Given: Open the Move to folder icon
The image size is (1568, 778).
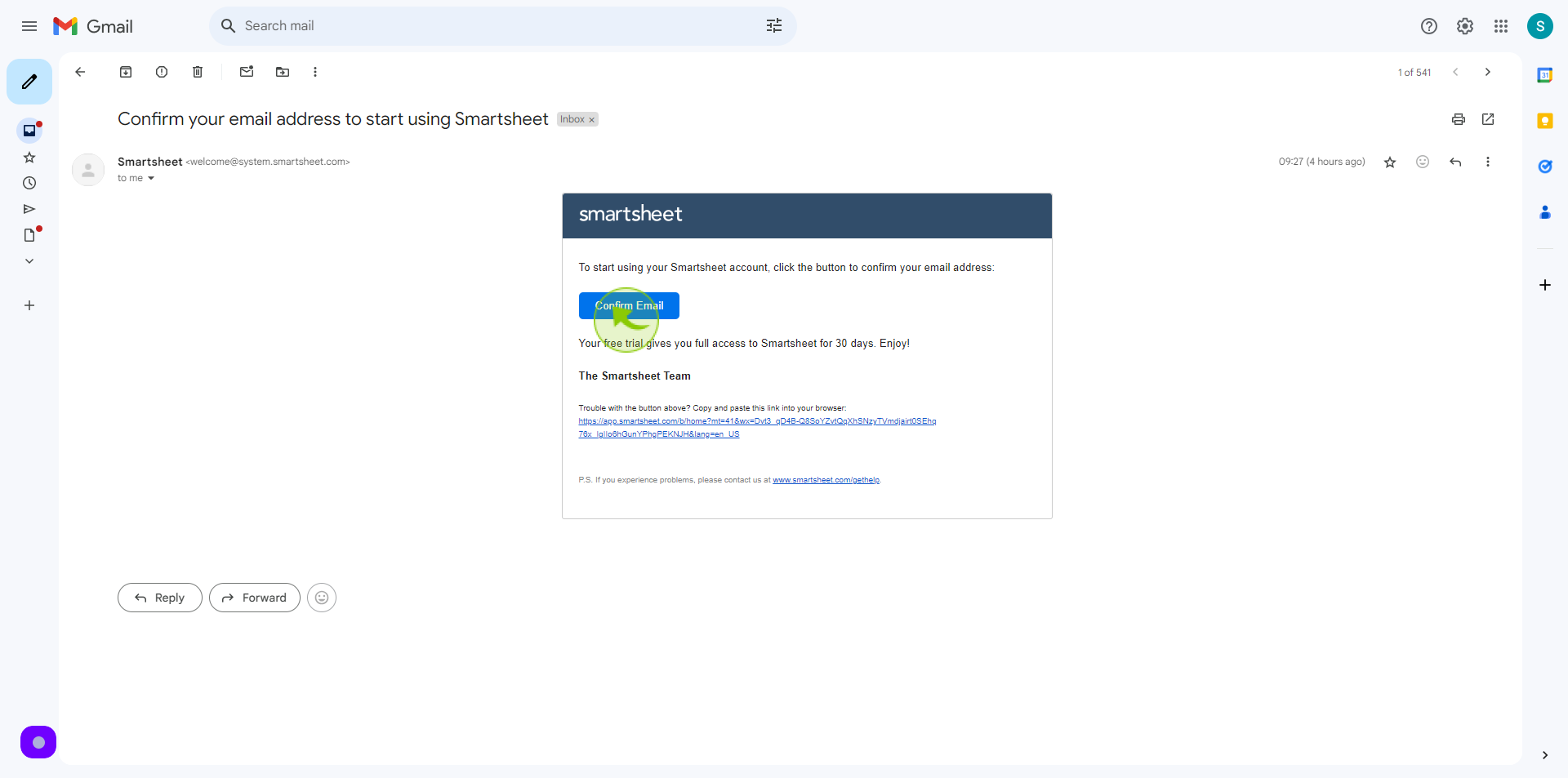Looking at the screenshot, I should click(x=283, y=72).
